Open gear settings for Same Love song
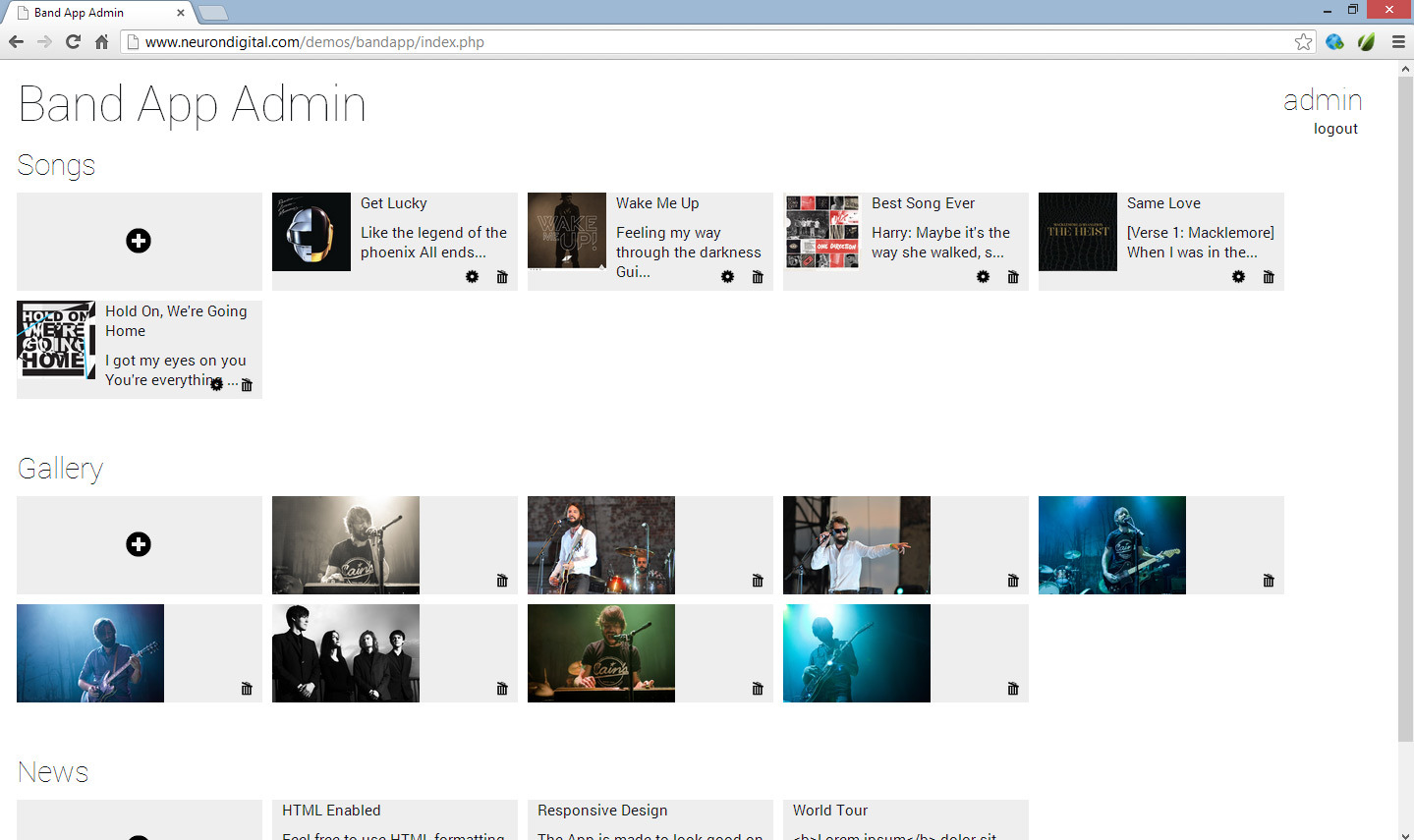 [1239, 277]
